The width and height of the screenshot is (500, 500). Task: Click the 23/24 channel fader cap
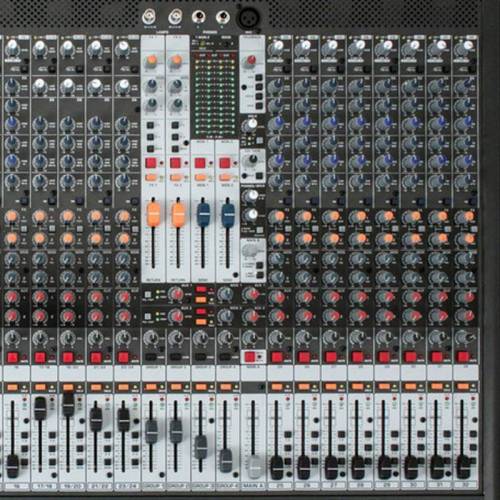tap(124, 419)
